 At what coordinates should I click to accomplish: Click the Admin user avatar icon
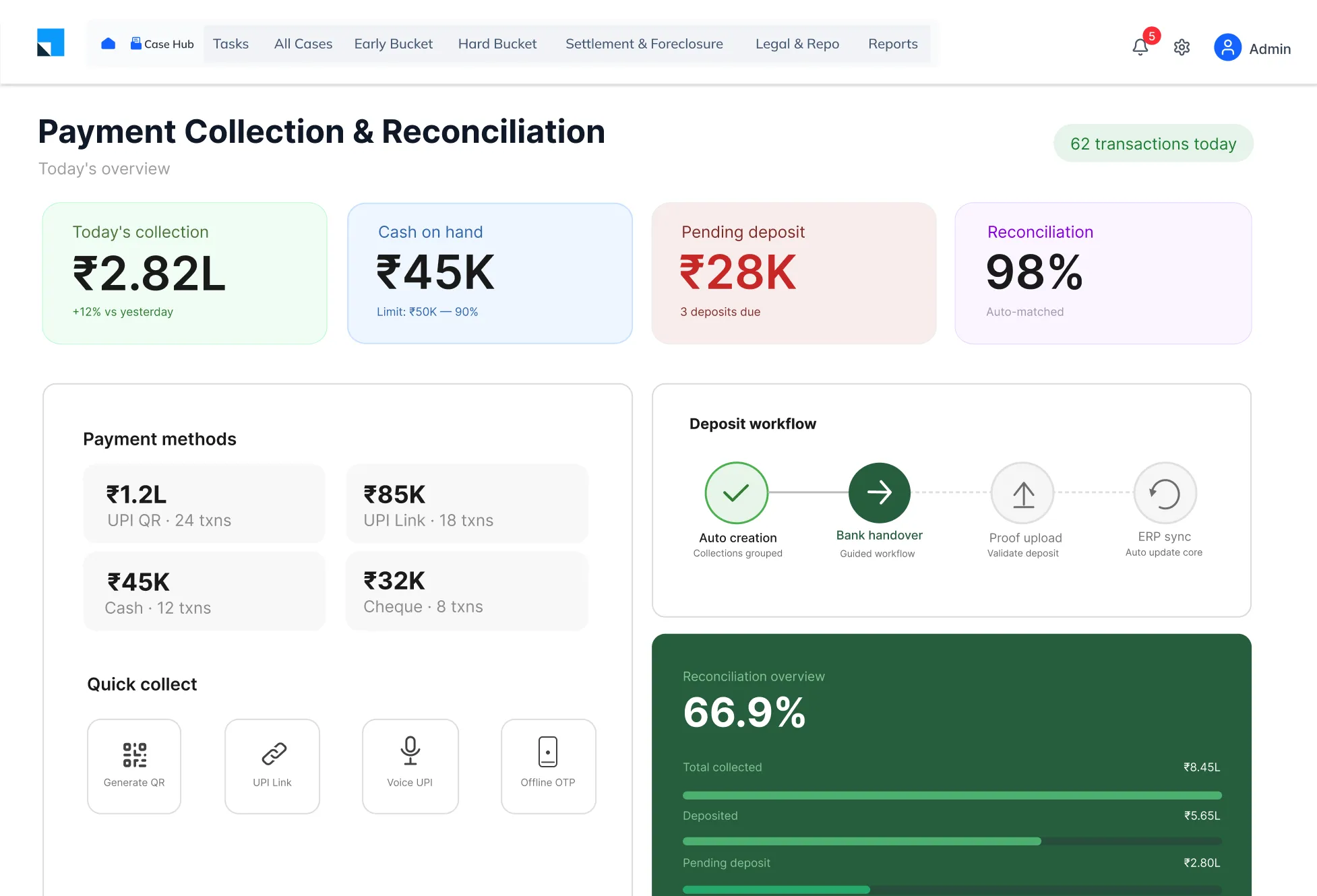(1227, 48)
